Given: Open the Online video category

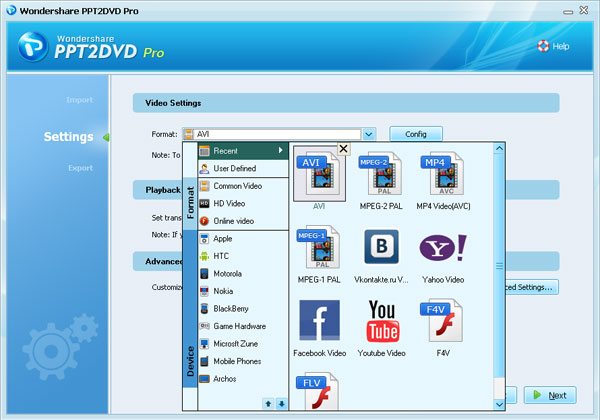Looking at the screenshot, I should coord(243,221).
